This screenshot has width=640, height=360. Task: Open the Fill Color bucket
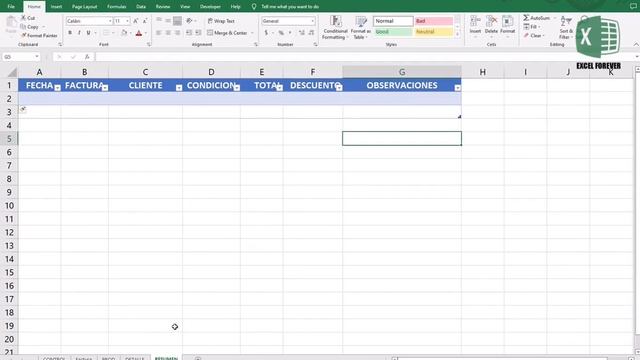(124, 33)
